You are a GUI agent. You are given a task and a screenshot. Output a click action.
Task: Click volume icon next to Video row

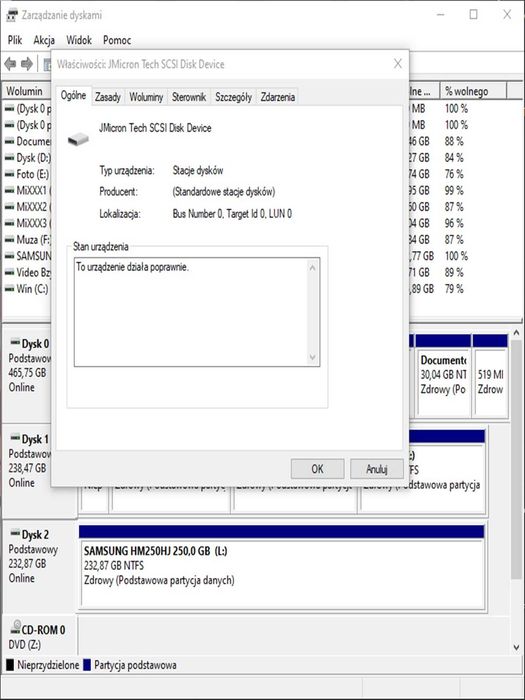[9, 272]
